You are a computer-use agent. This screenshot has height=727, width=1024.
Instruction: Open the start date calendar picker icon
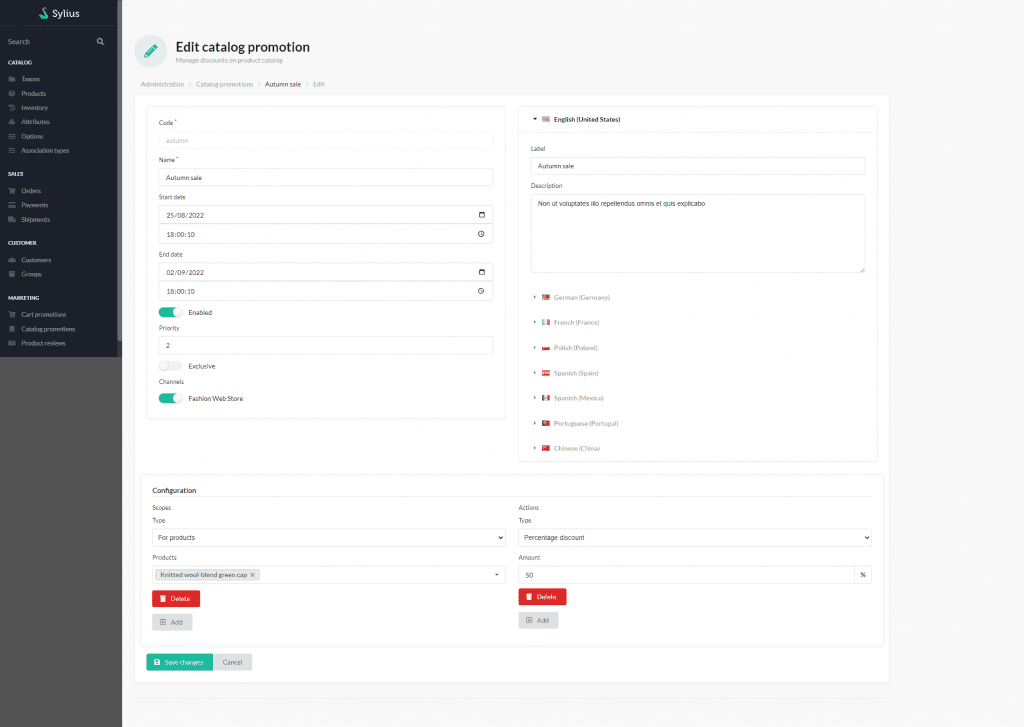[482, 215]
